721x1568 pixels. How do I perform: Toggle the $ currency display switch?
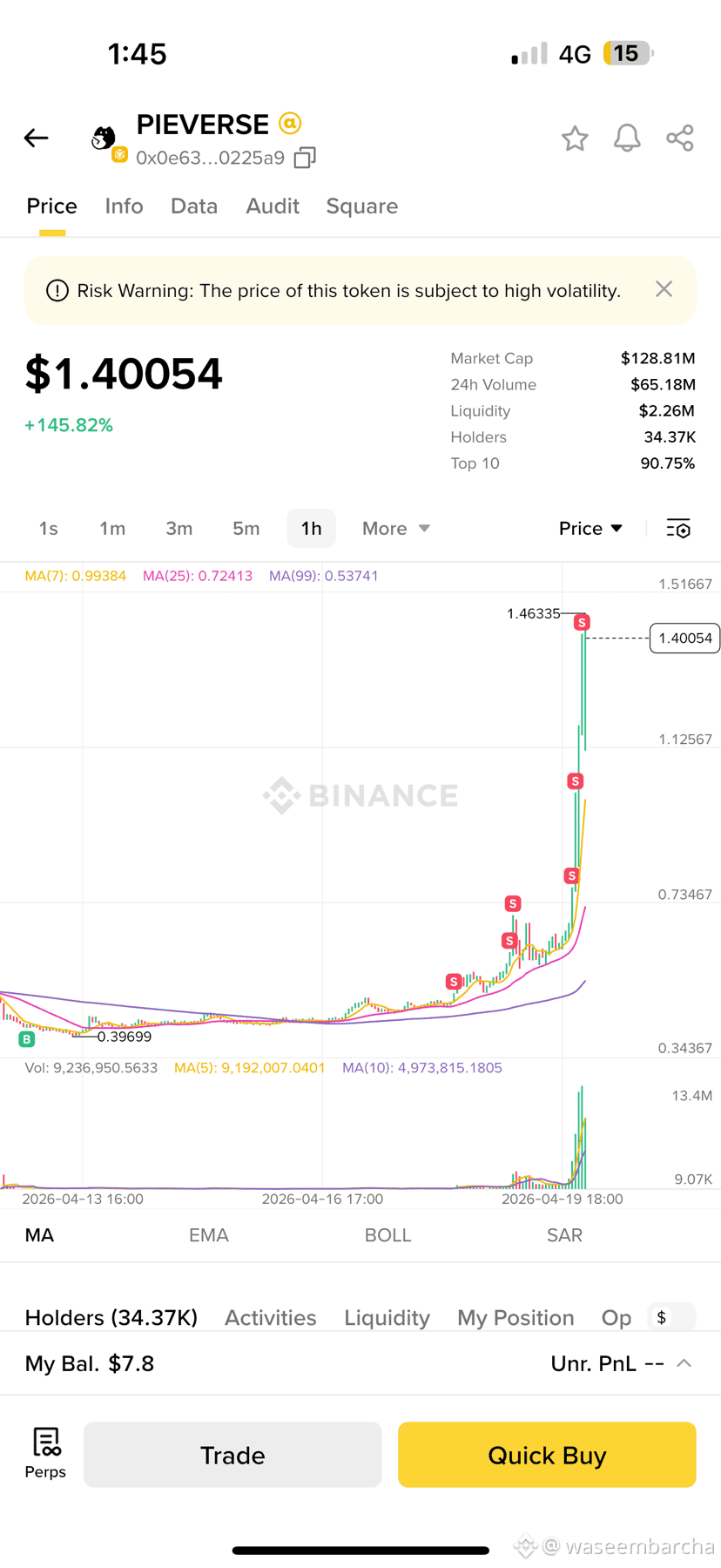coord(671,1317)
